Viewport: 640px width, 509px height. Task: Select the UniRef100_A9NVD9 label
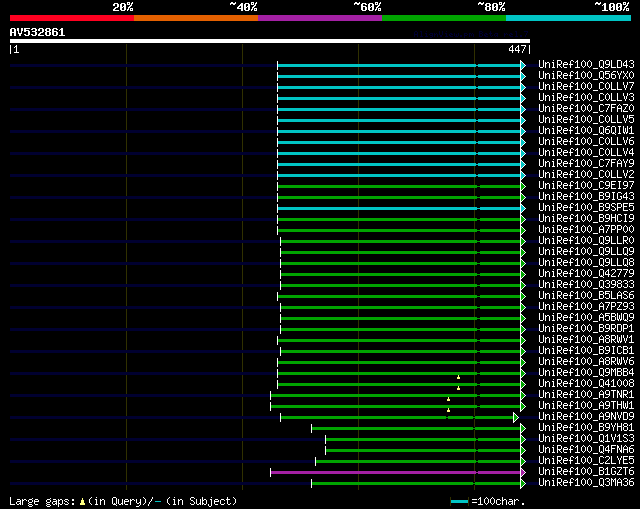click(x=586, y=417)
